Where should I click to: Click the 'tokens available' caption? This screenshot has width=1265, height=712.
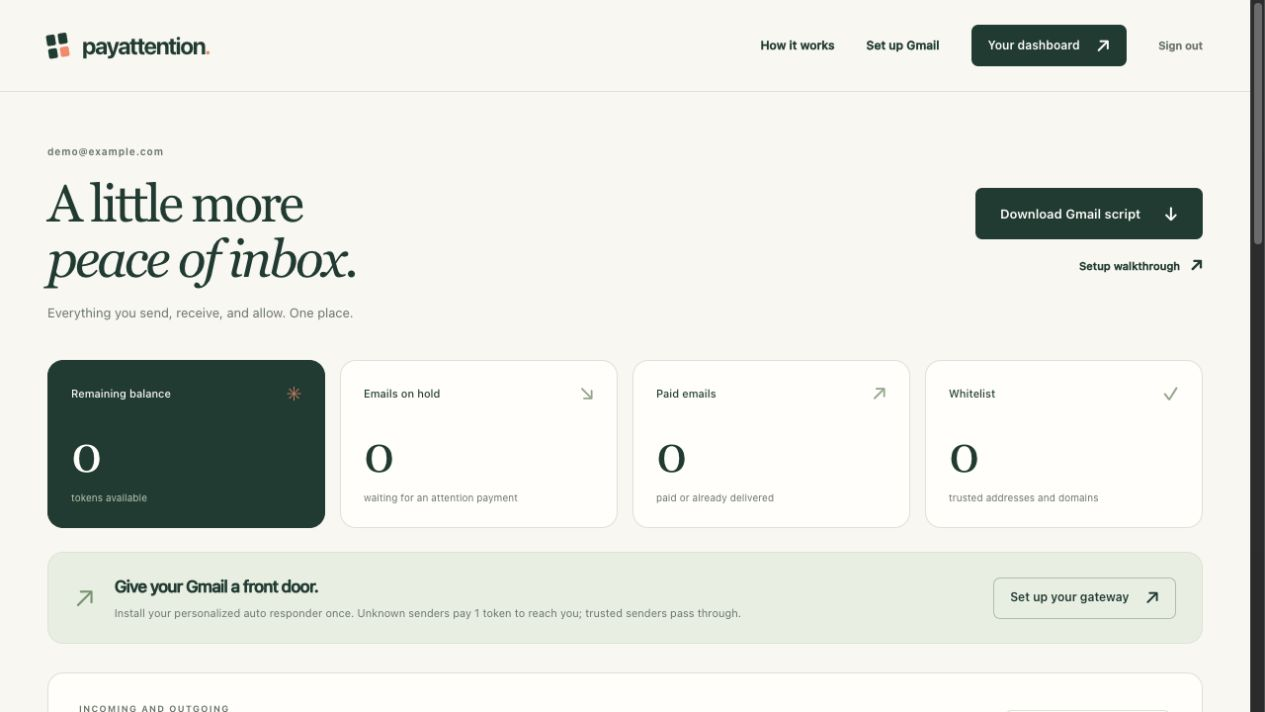click(x=109, y=498)
